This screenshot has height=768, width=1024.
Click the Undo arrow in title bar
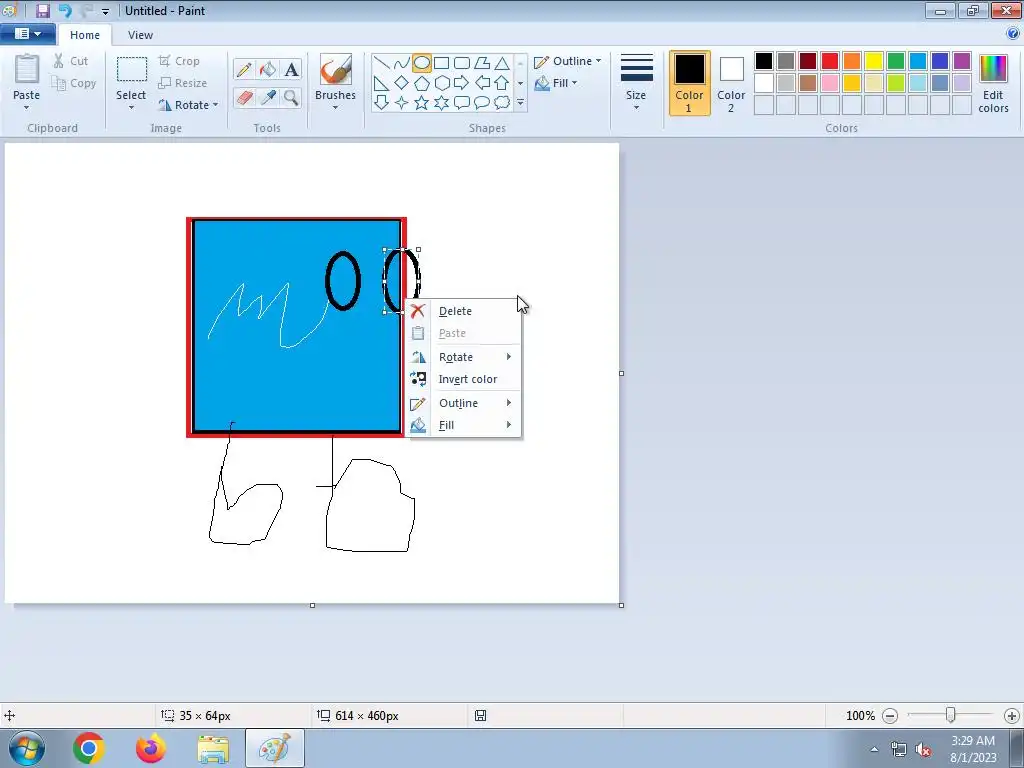[65, 10]
